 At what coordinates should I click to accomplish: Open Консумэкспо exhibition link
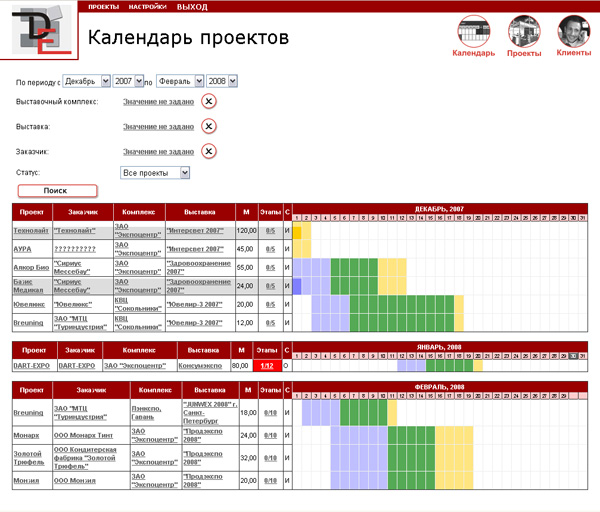(200, 366)
